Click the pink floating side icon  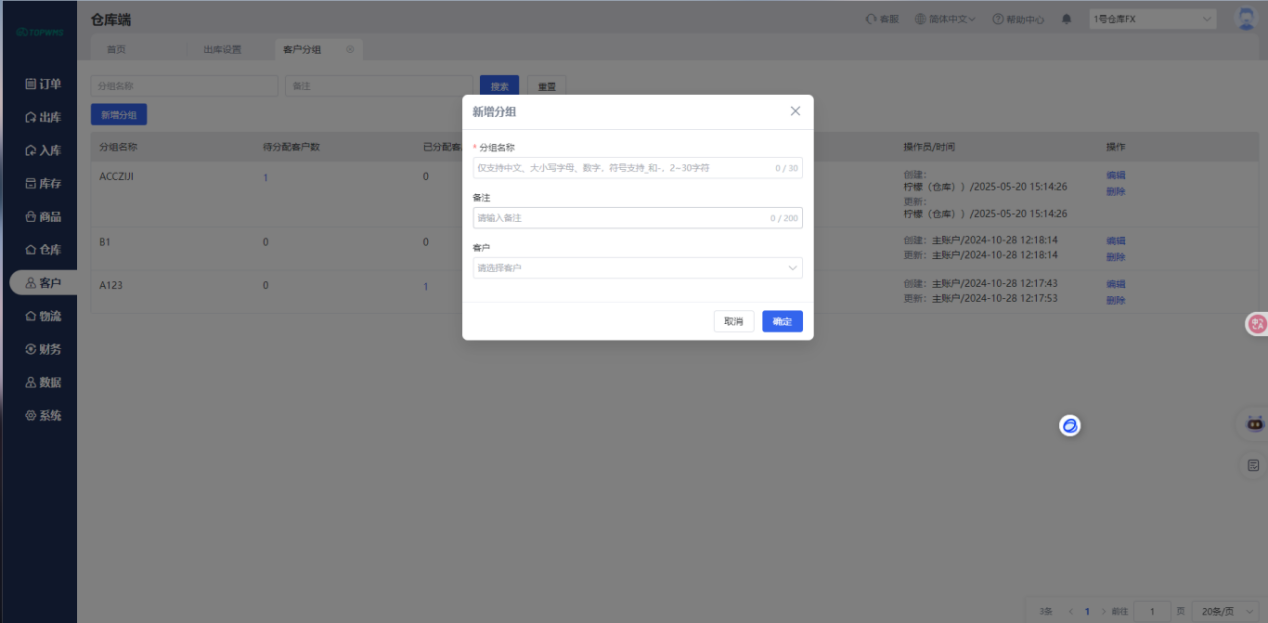tap(1257, 323)
